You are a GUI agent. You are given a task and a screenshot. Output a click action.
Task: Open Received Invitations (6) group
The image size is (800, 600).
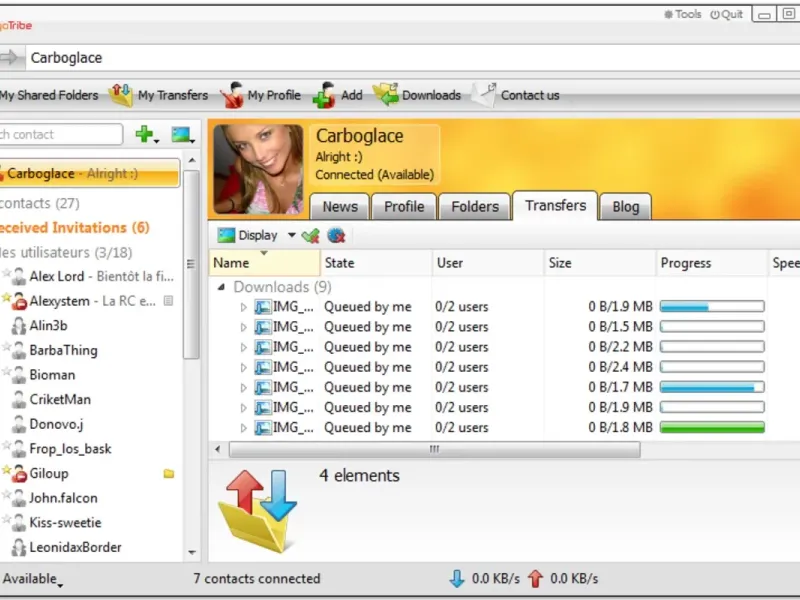point(74,228)
